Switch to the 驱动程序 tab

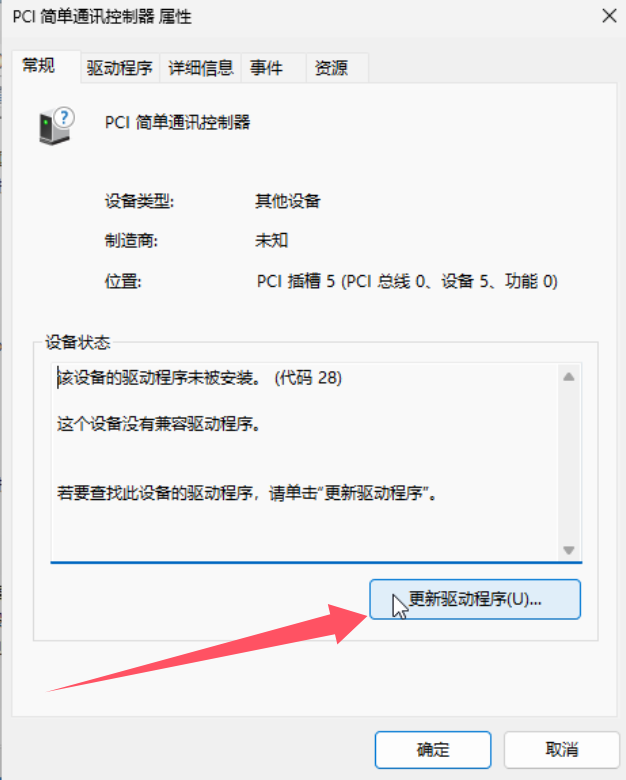click(119, 68)
